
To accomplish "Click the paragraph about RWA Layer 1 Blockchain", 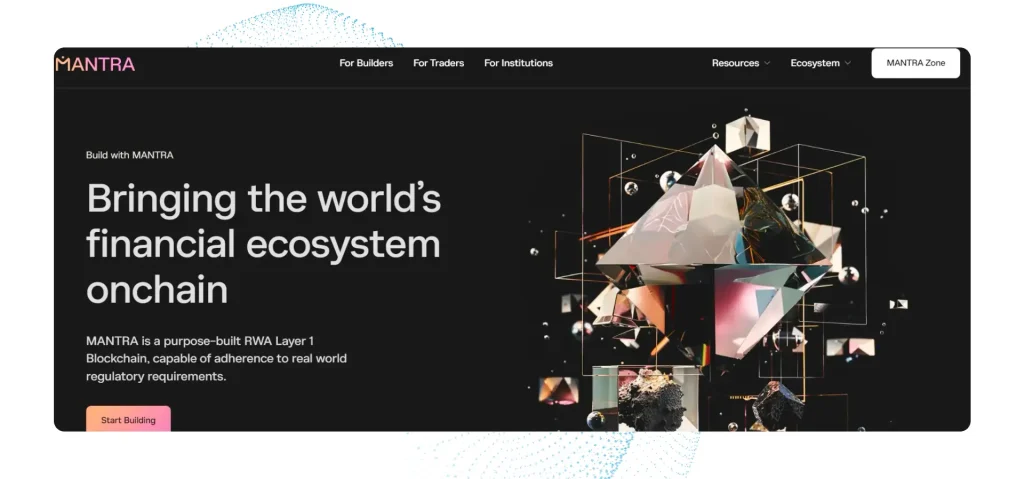I will (x=216, y=359).
